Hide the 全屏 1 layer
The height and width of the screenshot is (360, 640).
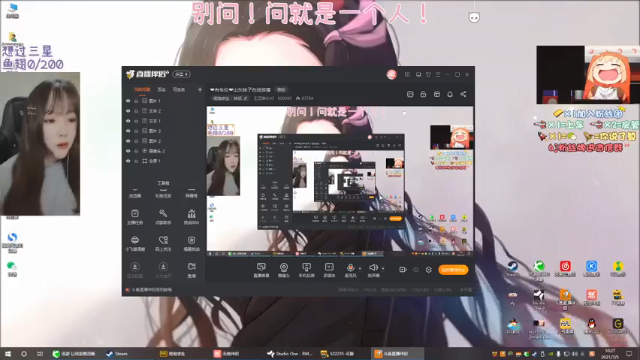pyautogui.click(x=128, y=161)
